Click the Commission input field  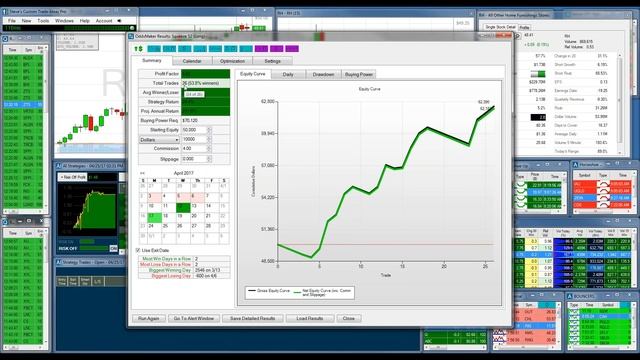coord(194,149)
